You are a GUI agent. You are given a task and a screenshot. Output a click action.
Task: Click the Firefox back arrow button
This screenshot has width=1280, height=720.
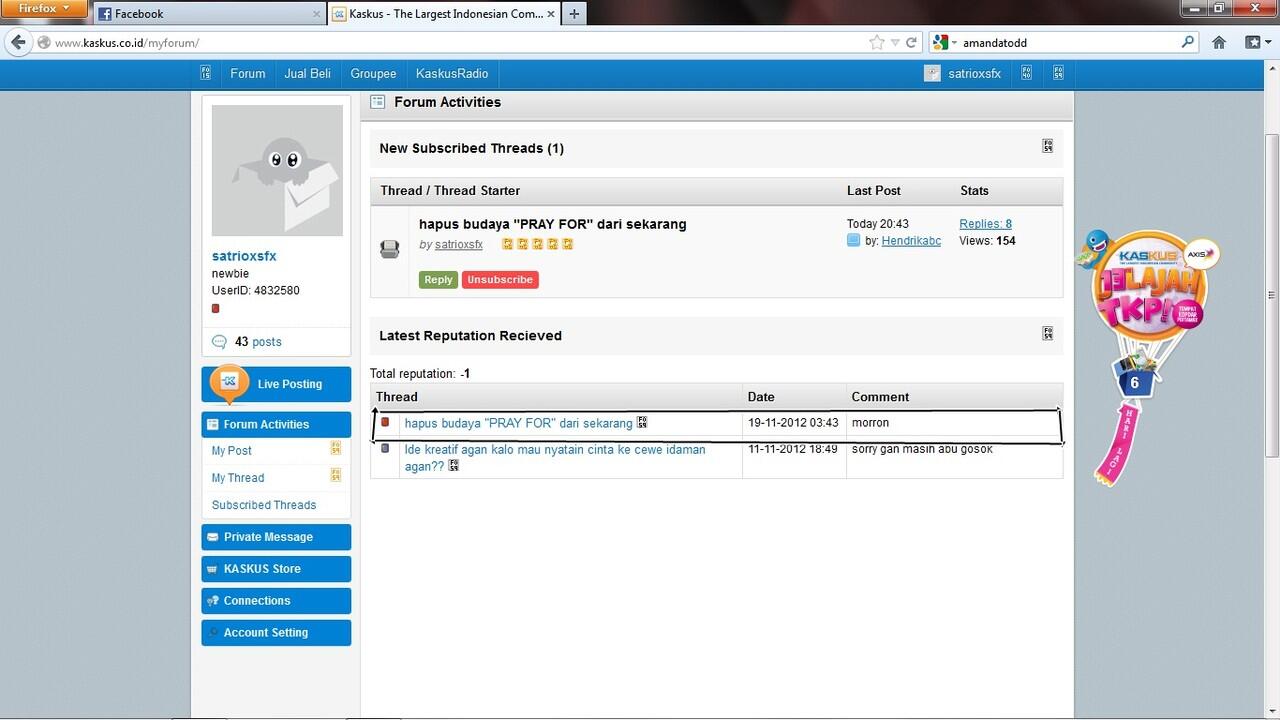pos(18,42)
